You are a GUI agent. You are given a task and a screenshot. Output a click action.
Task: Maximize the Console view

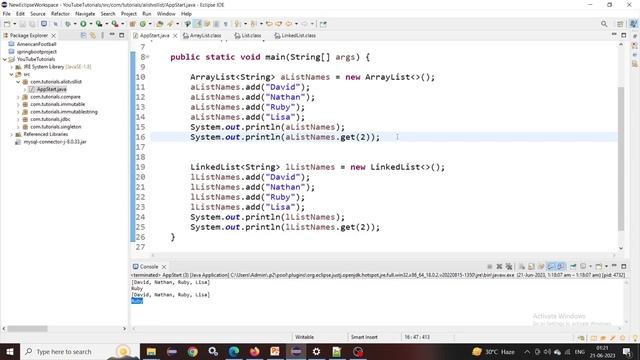click(624, 266)
